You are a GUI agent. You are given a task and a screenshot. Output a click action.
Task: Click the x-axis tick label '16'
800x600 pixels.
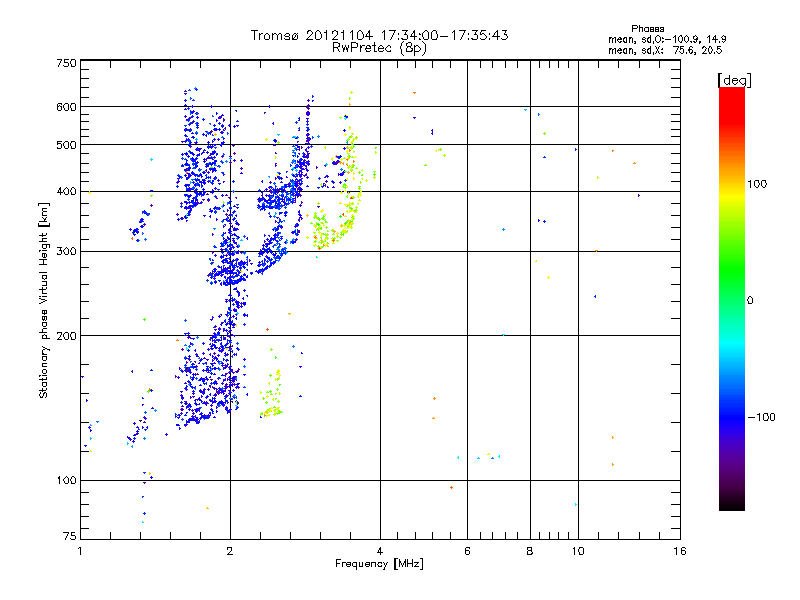point(680,551)
